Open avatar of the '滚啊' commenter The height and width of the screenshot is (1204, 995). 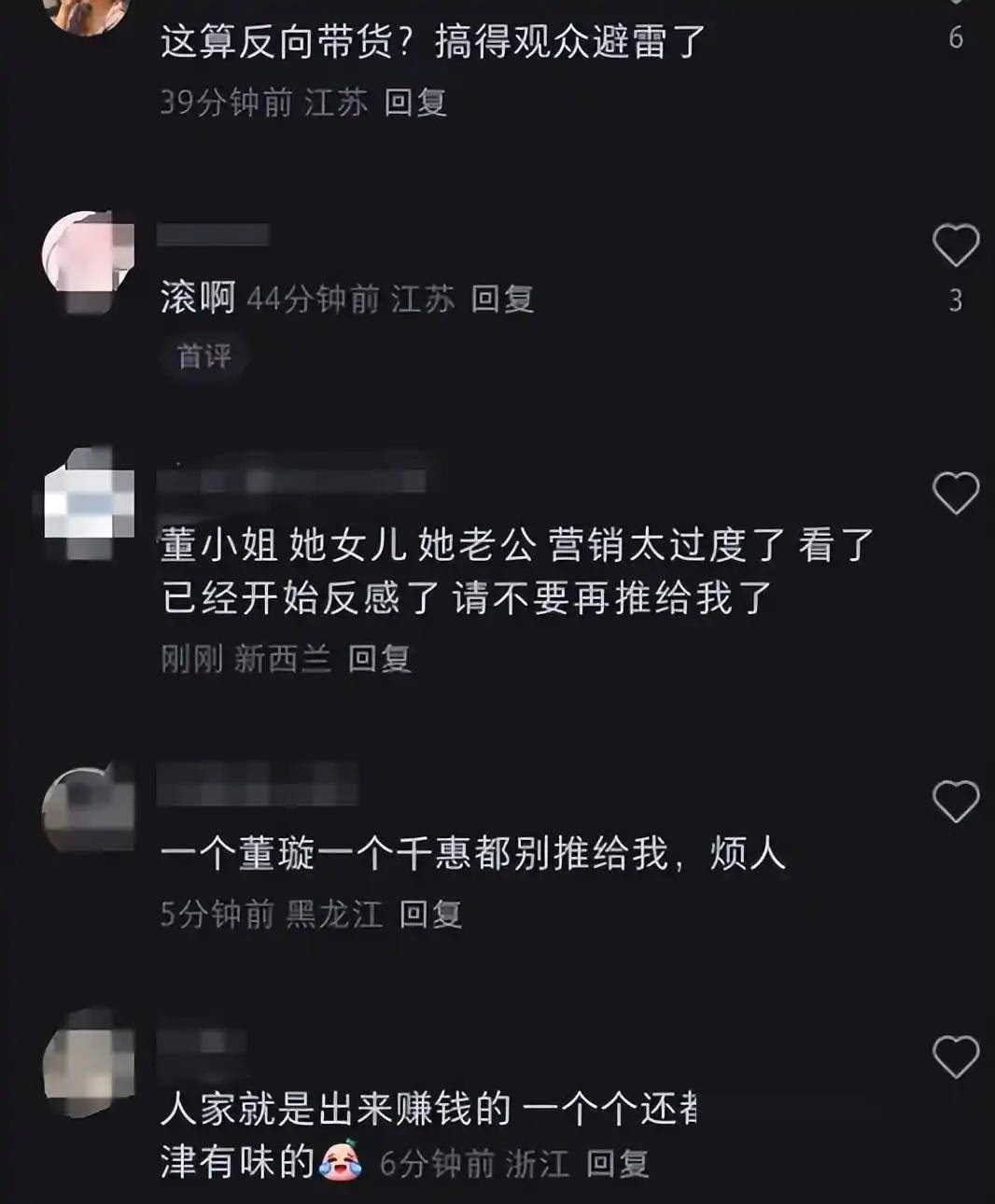click(89, 259)
